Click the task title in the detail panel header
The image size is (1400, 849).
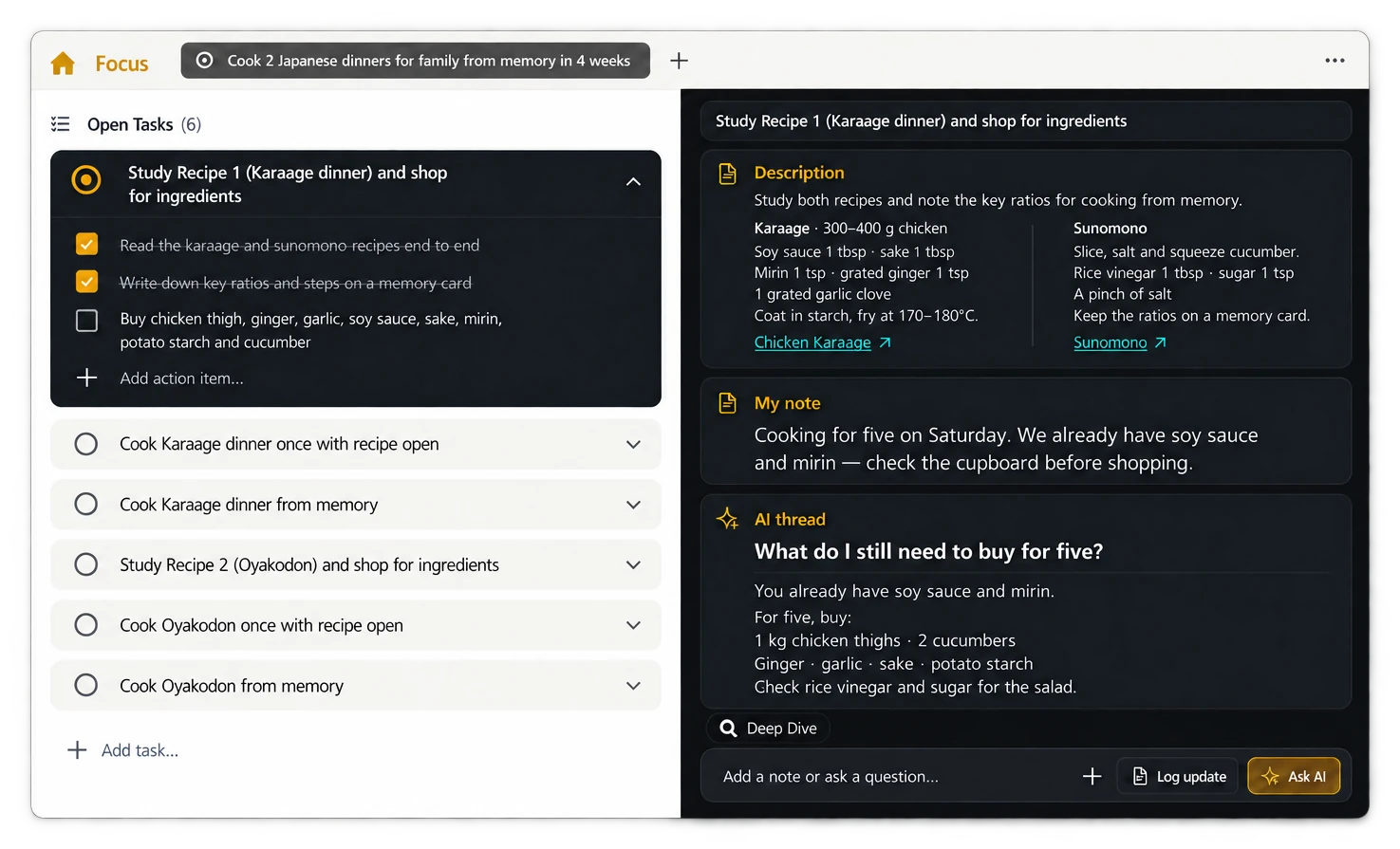point(921,121)
